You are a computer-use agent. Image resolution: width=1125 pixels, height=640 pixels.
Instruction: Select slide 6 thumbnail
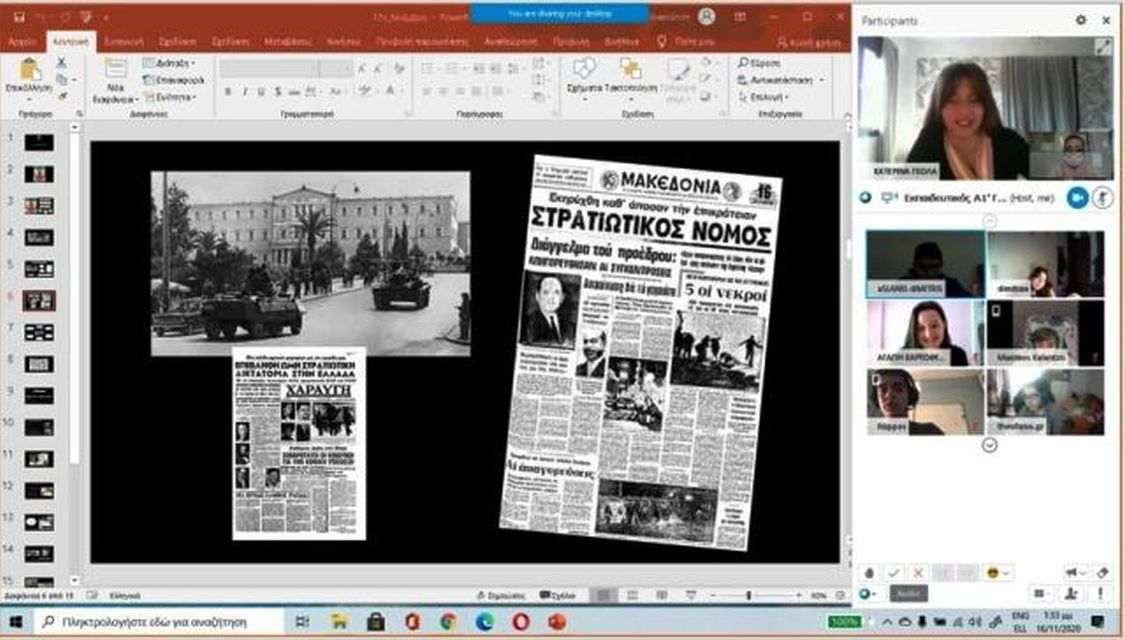(39, 301)
